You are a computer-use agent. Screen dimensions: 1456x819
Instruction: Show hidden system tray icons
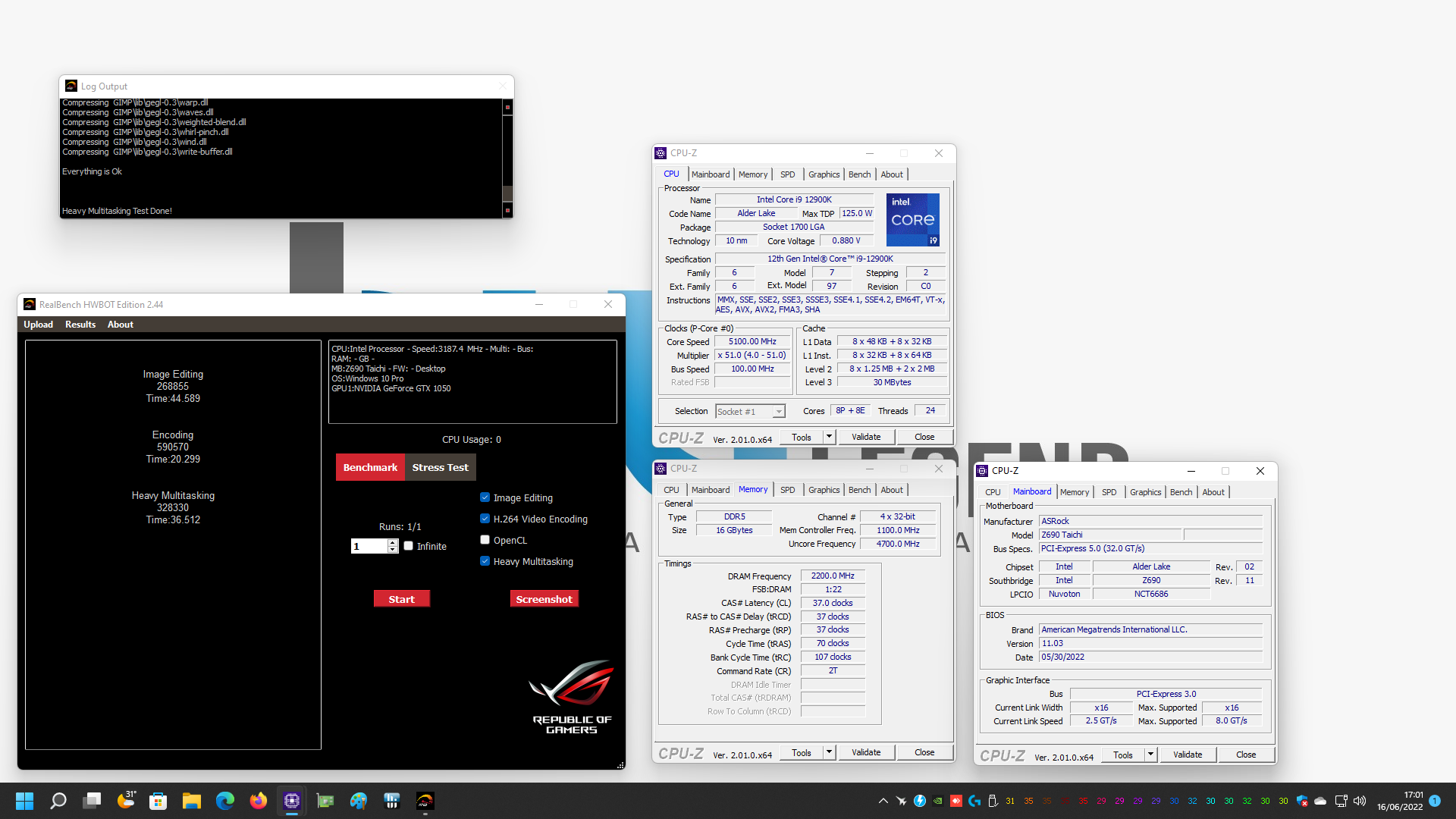tap(883, 801)
